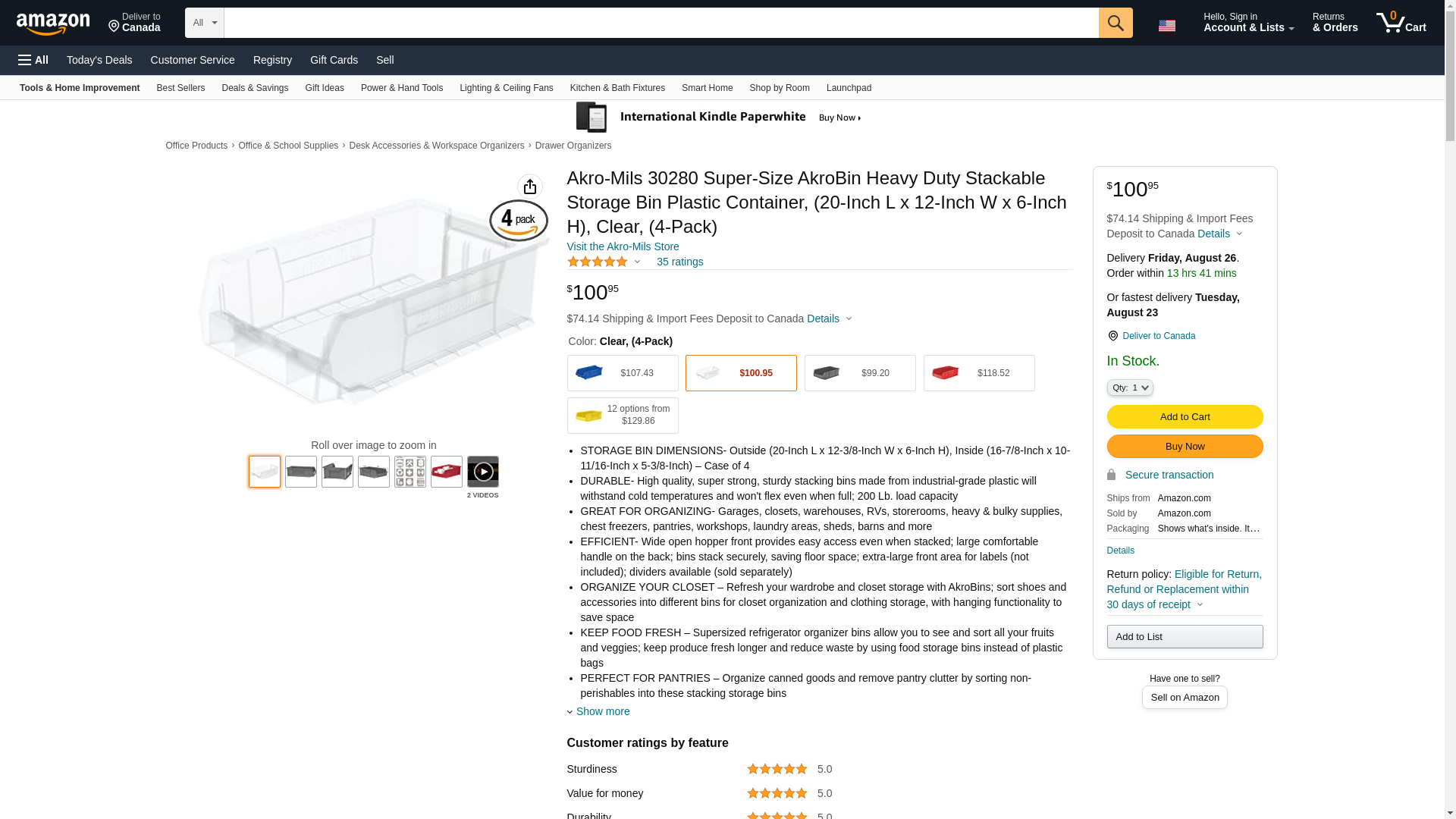Open the hamburger All menu

33,60
